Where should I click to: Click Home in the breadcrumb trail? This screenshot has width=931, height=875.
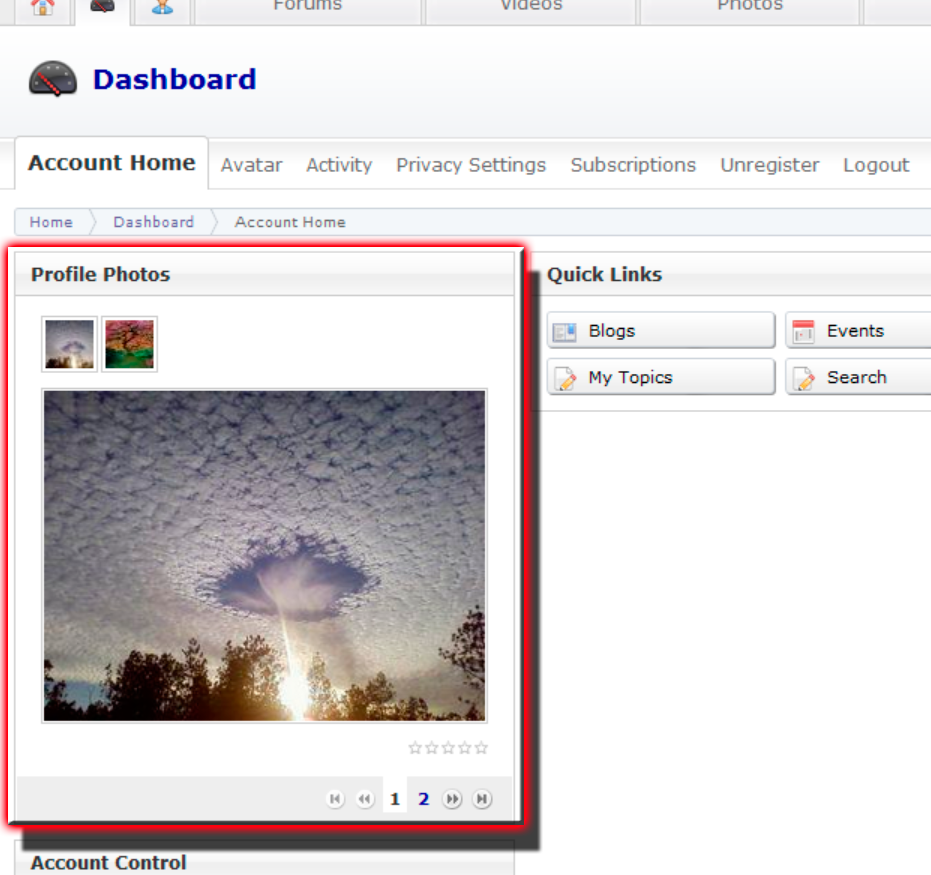point(51,222)
